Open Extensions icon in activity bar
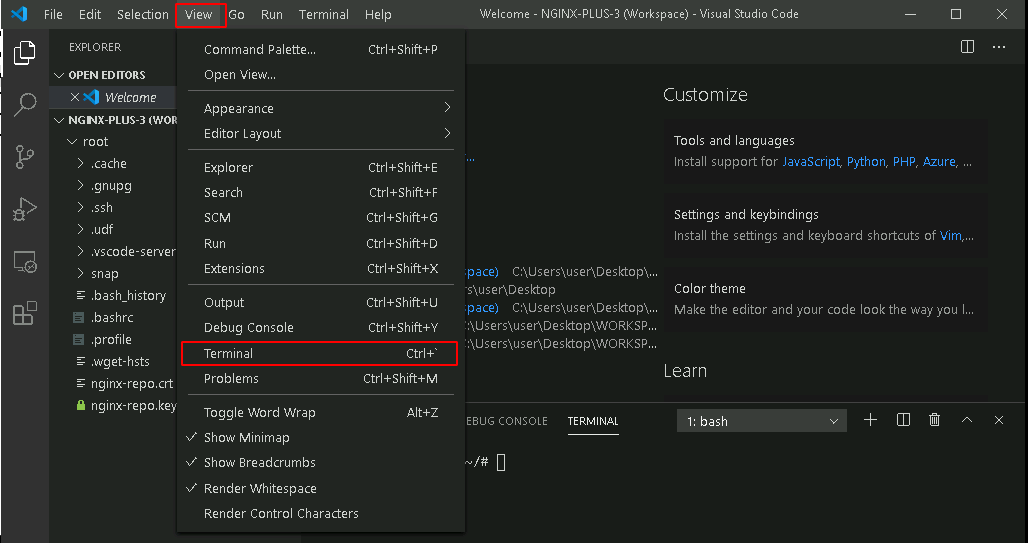The image size is (1028, 543). pos(25,313)
